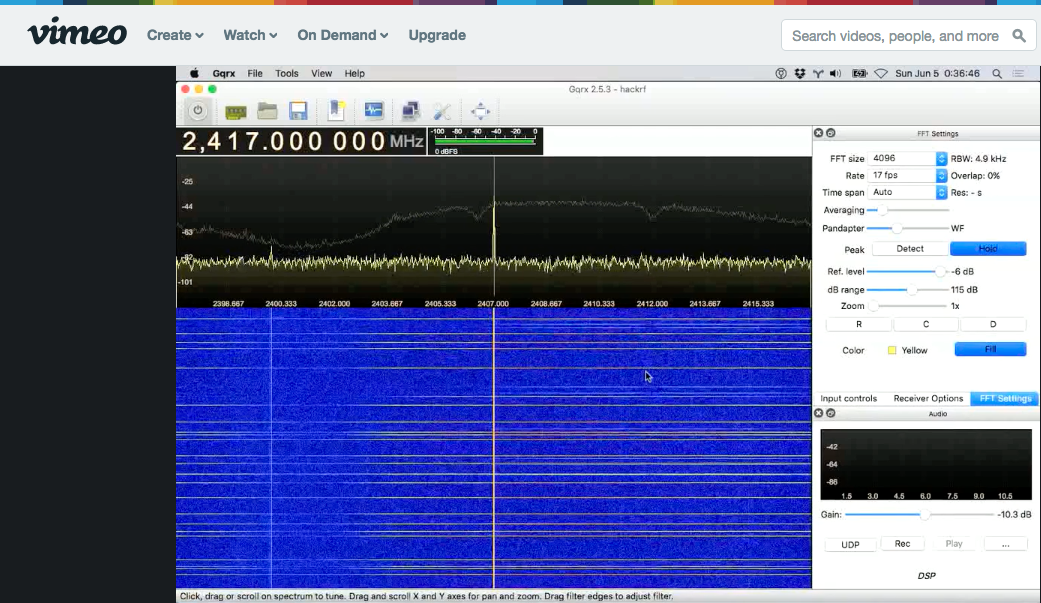Click the Wi-Fi status icon in menu bar
Viewport: 1041px width, 603px height.
[x=880, y=74]
